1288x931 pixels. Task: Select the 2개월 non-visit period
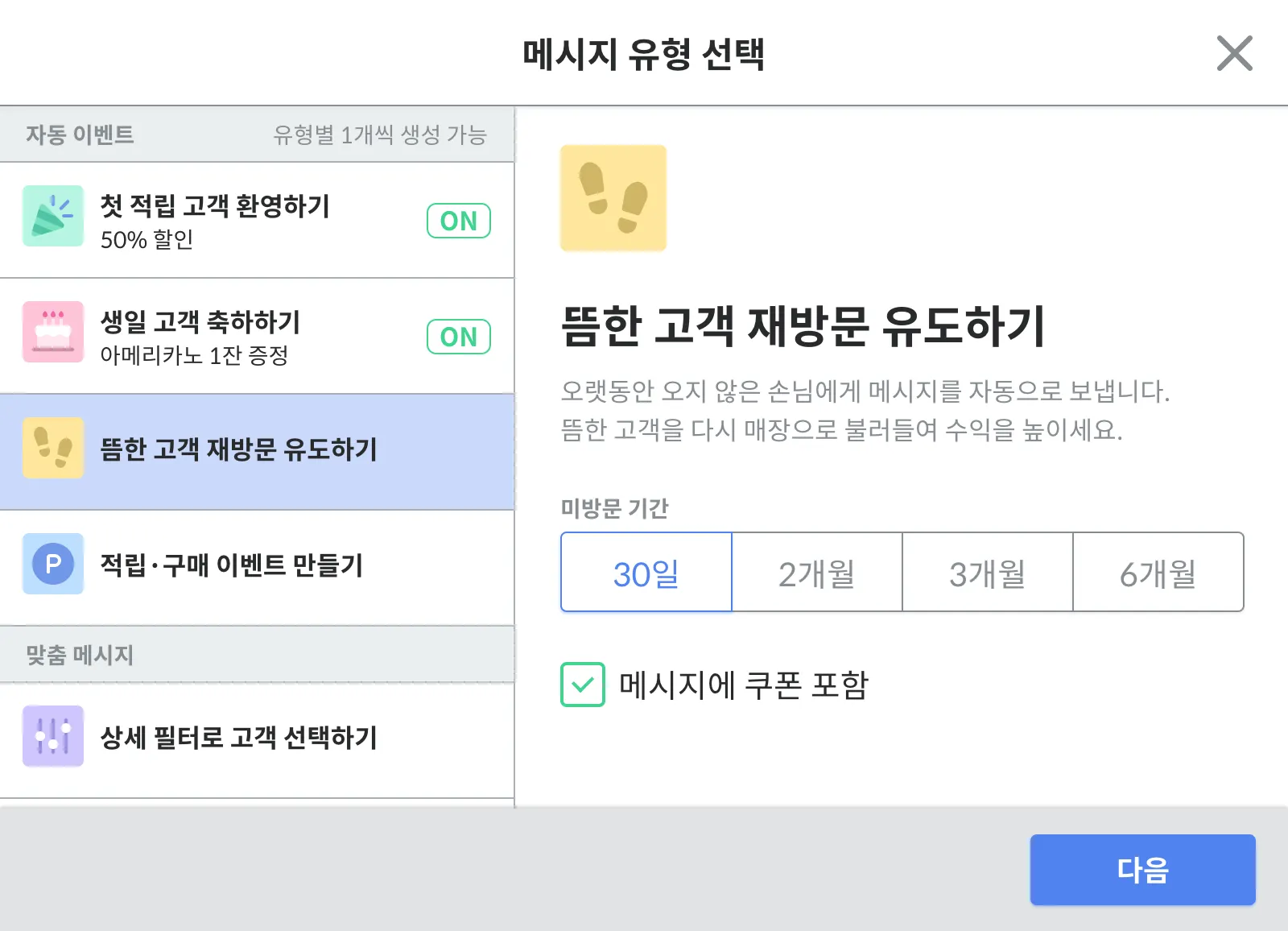coord(817,573)
